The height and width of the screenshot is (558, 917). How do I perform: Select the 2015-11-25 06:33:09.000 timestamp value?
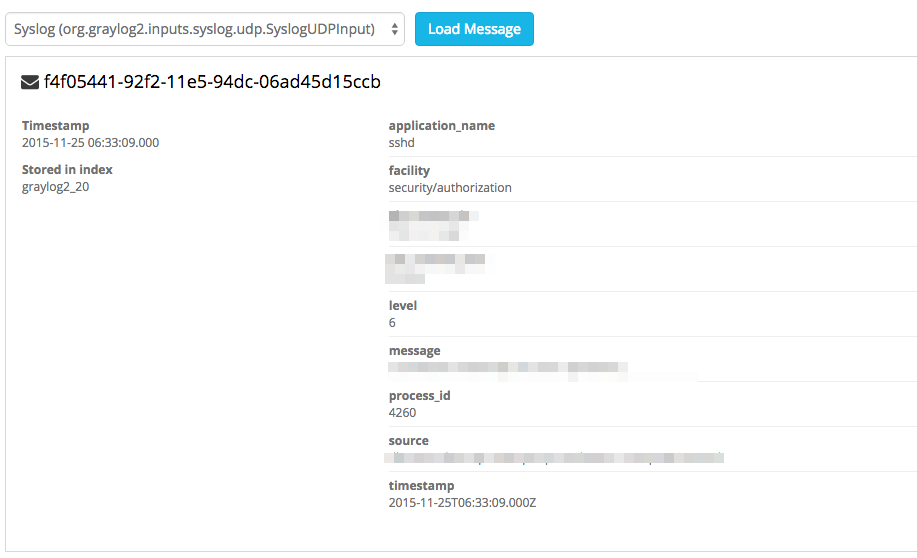click(x=90, y=142)
